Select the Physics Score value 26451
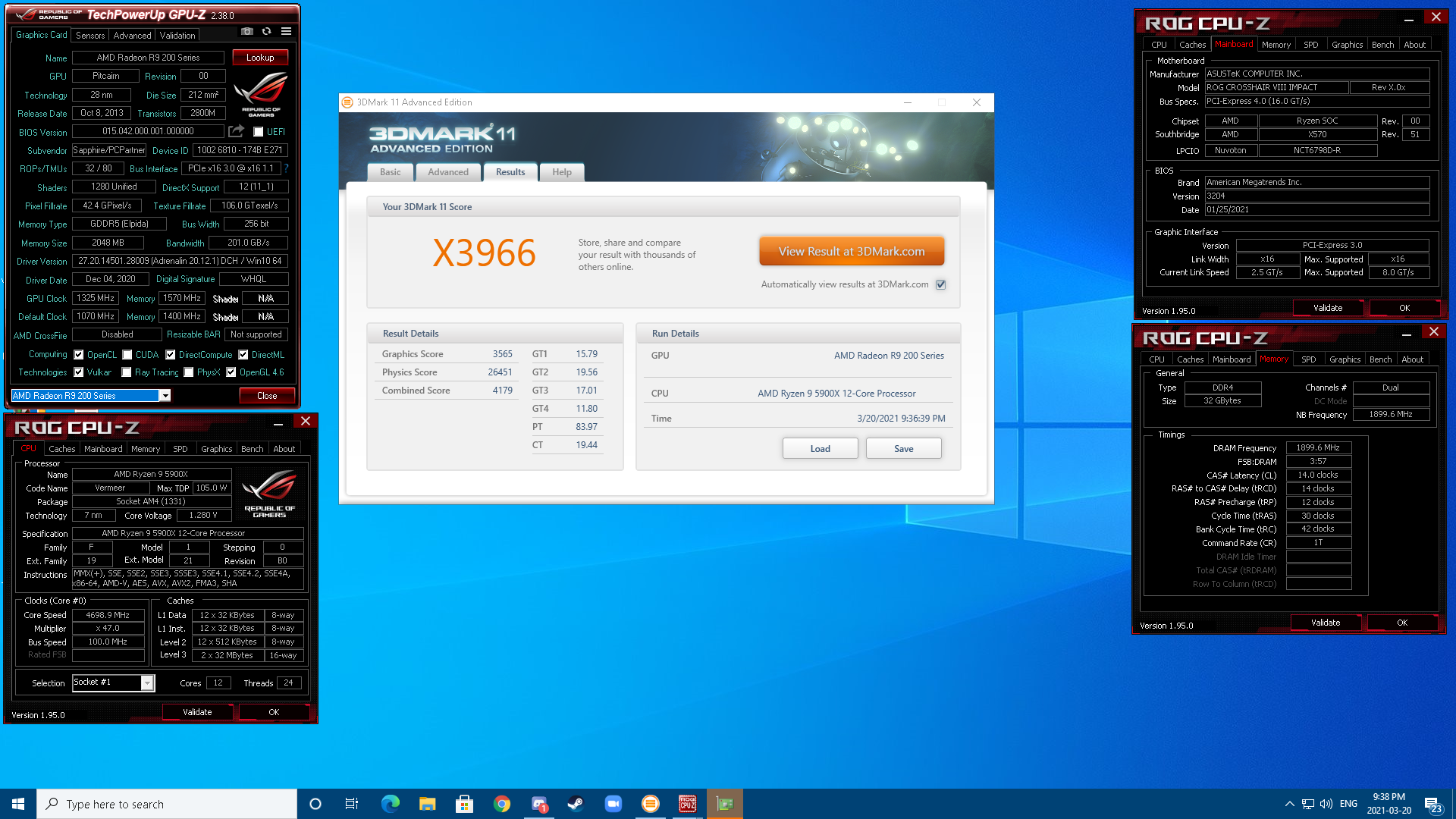Viewport: 1456px width, 819px height. coord(500,372)
